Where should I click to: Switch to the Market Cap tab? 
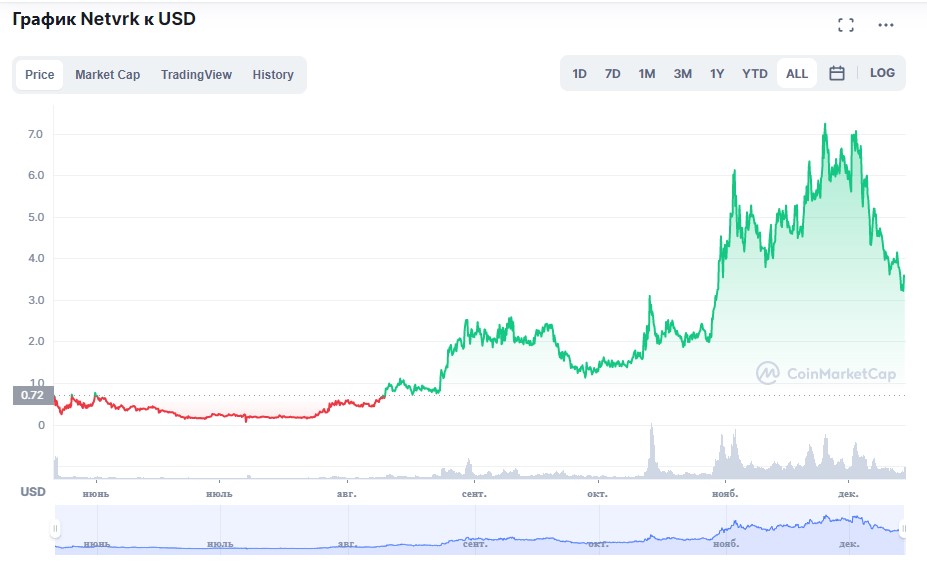coord(108,75)
